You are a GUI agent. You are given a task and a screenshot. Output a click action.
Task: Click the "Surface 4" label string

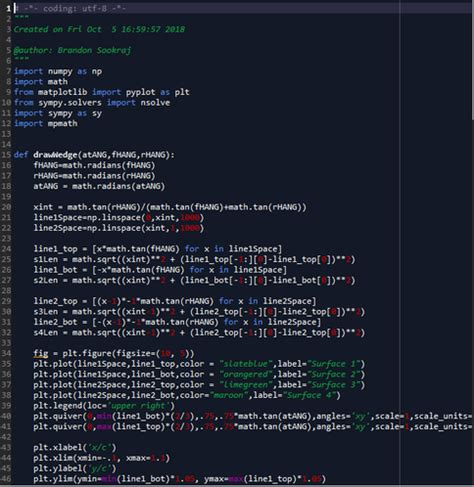click(x=310, y=395)
